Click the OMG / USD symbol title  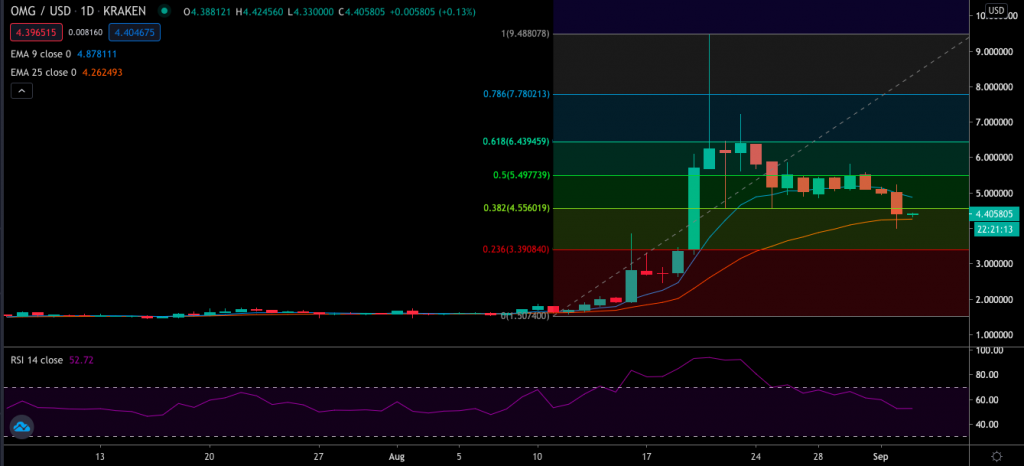pyautogui.click(x=39, y=12)
